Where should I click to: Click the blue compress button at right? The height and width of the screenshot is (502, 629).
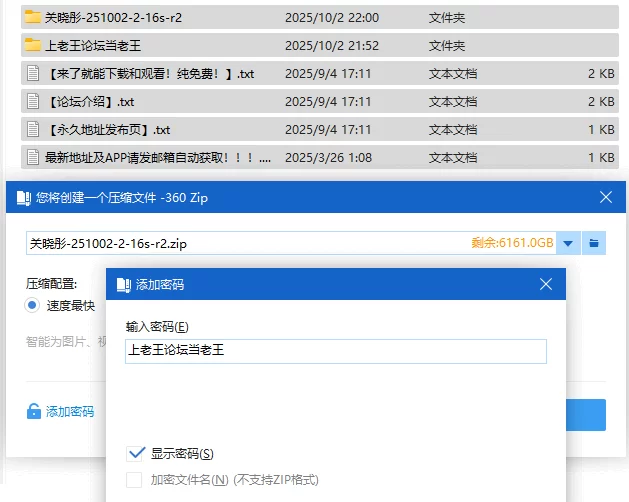586,414
